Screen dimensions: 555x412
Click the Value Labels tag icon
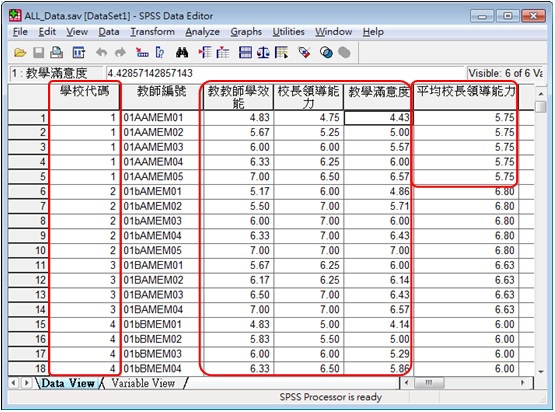click(304, 53)
